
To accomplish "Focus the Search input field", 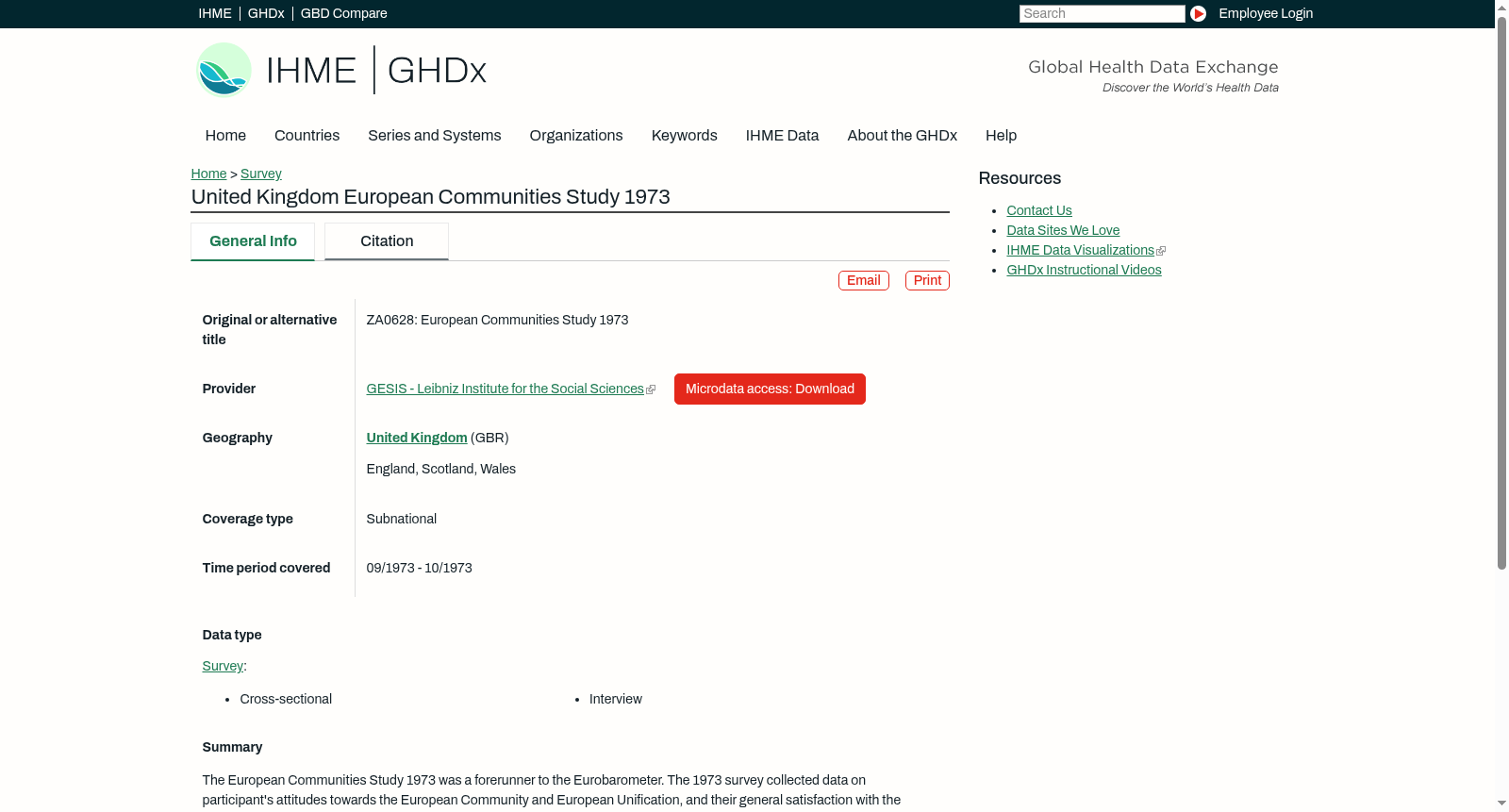I will pos(1102,13).
